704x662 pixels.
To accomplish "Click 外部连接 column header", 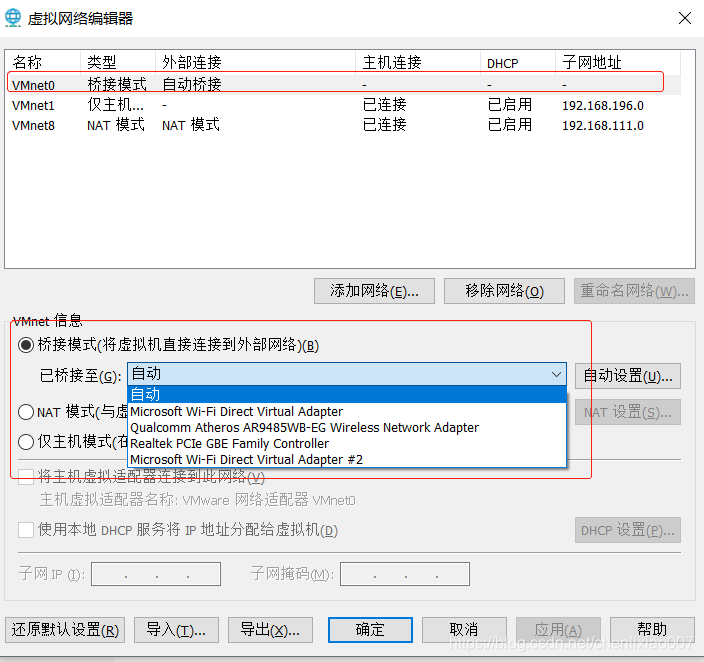I will click(255, 62).
